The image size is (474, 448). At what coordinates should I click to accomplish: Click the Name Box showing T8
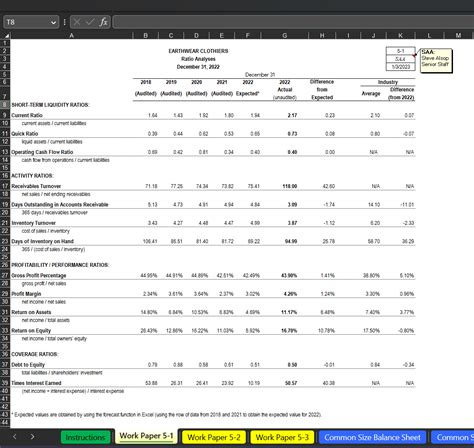pyautogui.click(x=31, y=22)
